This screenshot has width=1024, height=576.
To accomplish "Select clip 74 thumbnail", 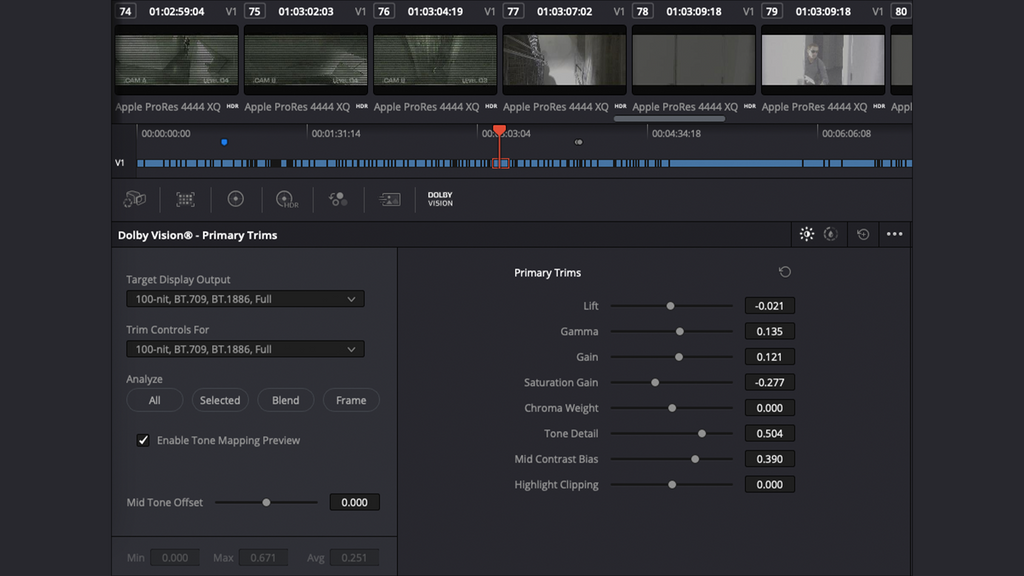I will point(176,60).
